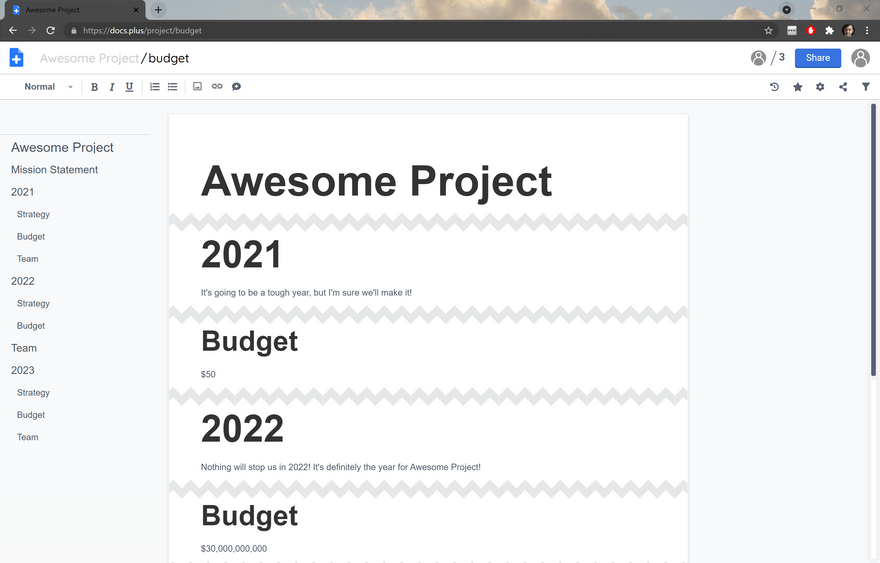This screenshot has width=880, height=563.
Task: Open the user account avatar icon
Action: coord(860,58)
